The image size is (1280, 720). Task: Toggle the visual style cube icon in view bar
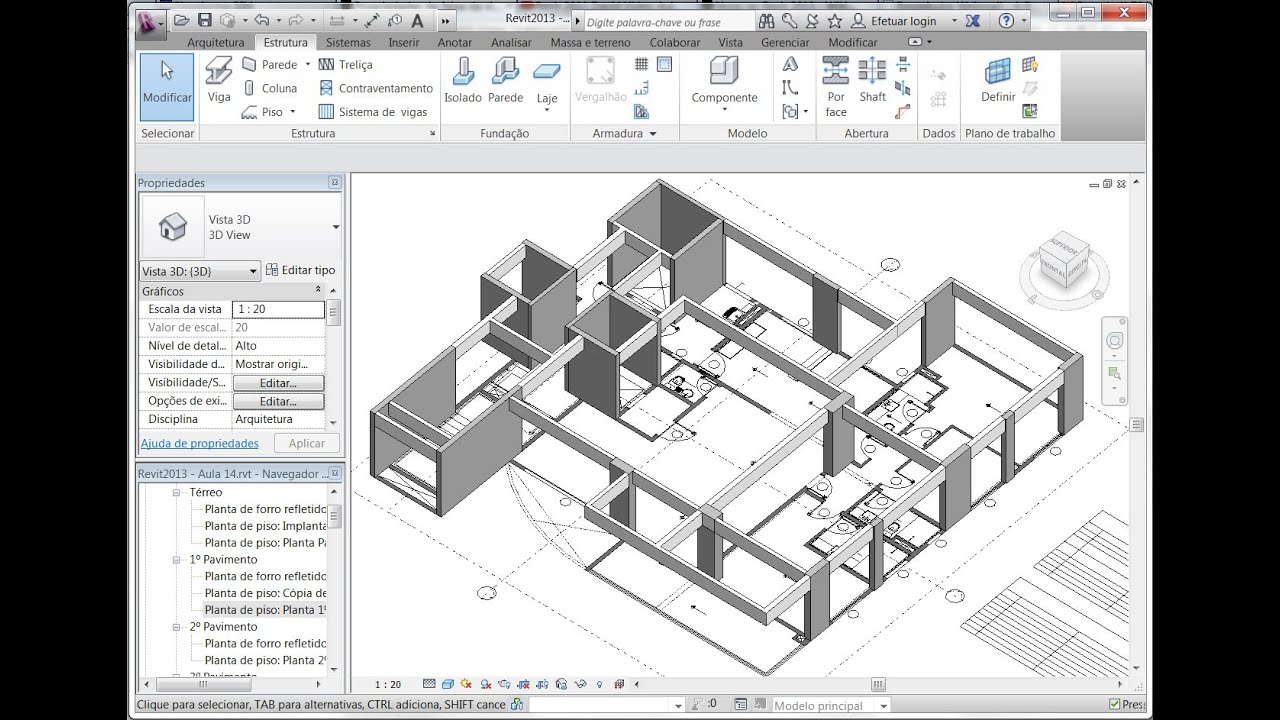[x=448, y=685]
